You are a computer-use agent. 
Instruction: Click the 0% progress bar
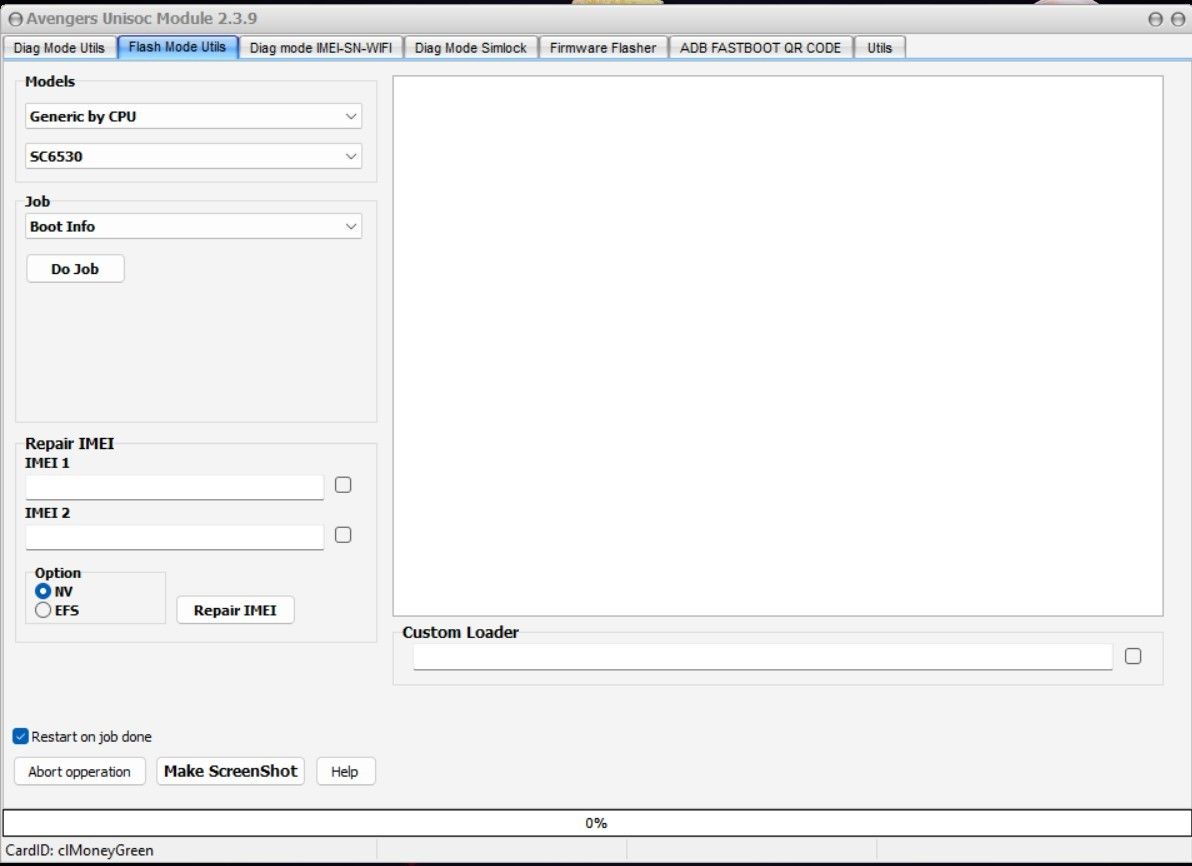point(596,823)
